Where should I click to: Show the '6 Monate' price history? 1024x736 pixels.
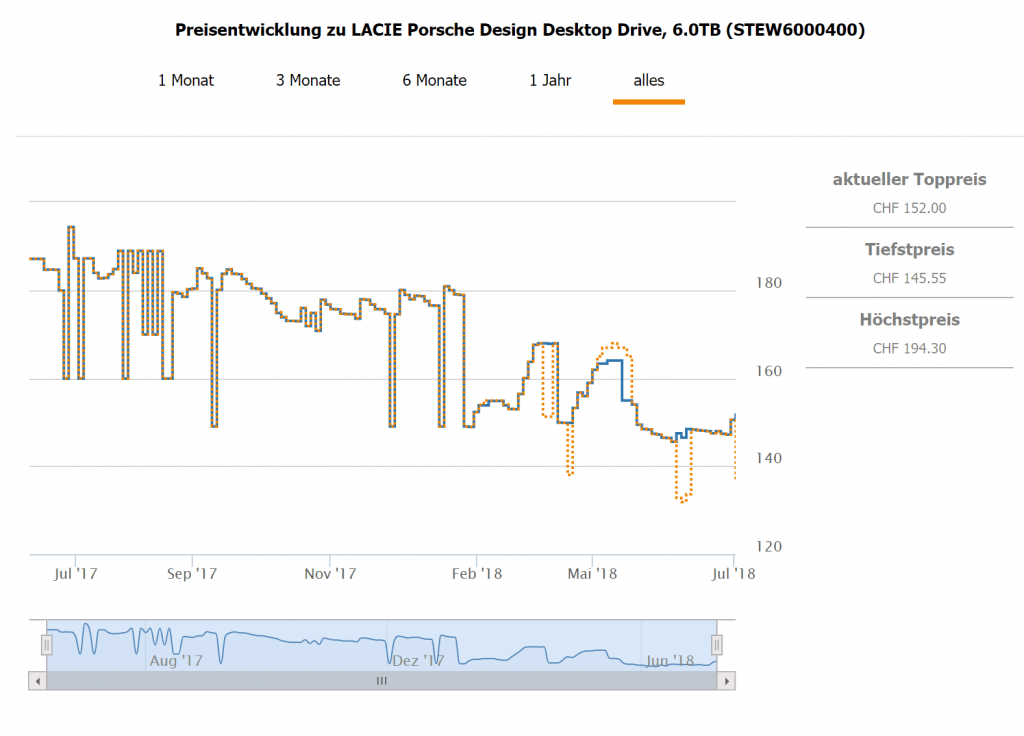[434, 80]
